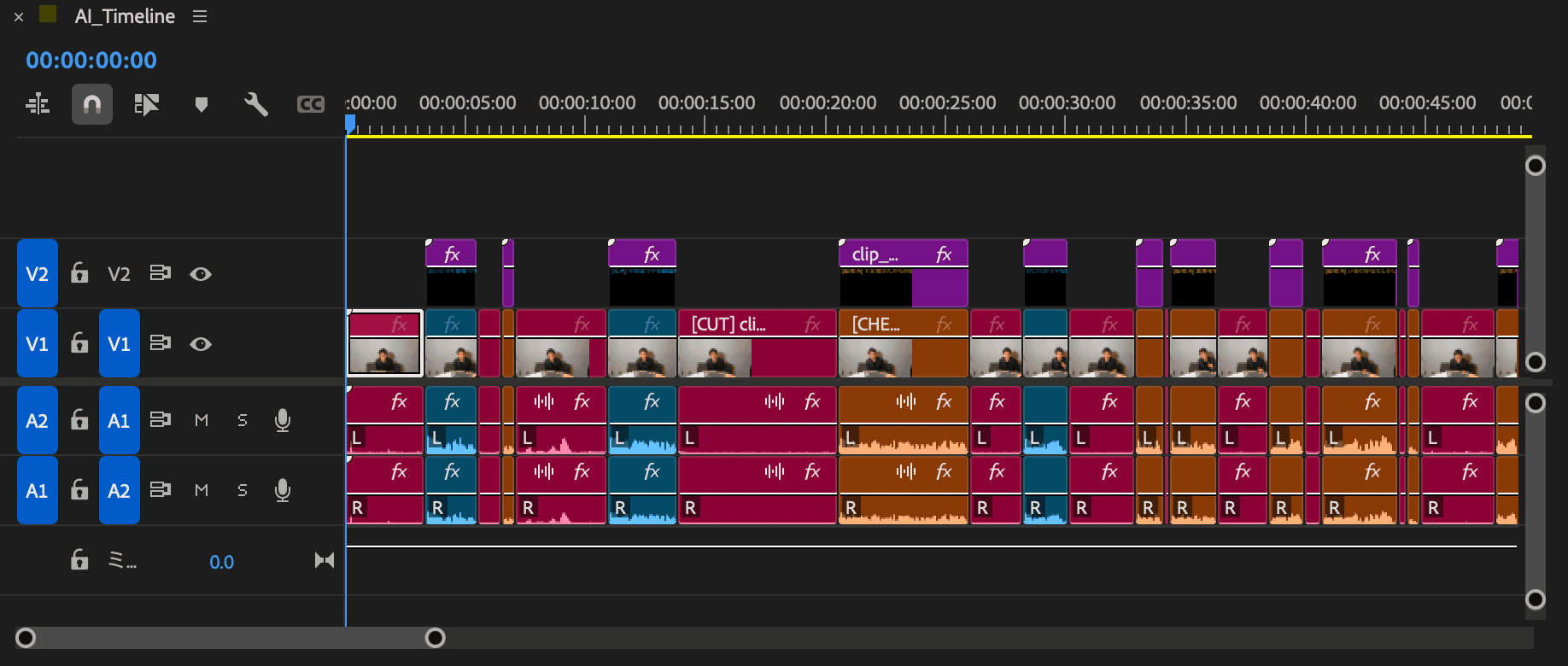1568x666 pixels.
Task: Enable Linked Selection tool
Action: coord(146,105)
